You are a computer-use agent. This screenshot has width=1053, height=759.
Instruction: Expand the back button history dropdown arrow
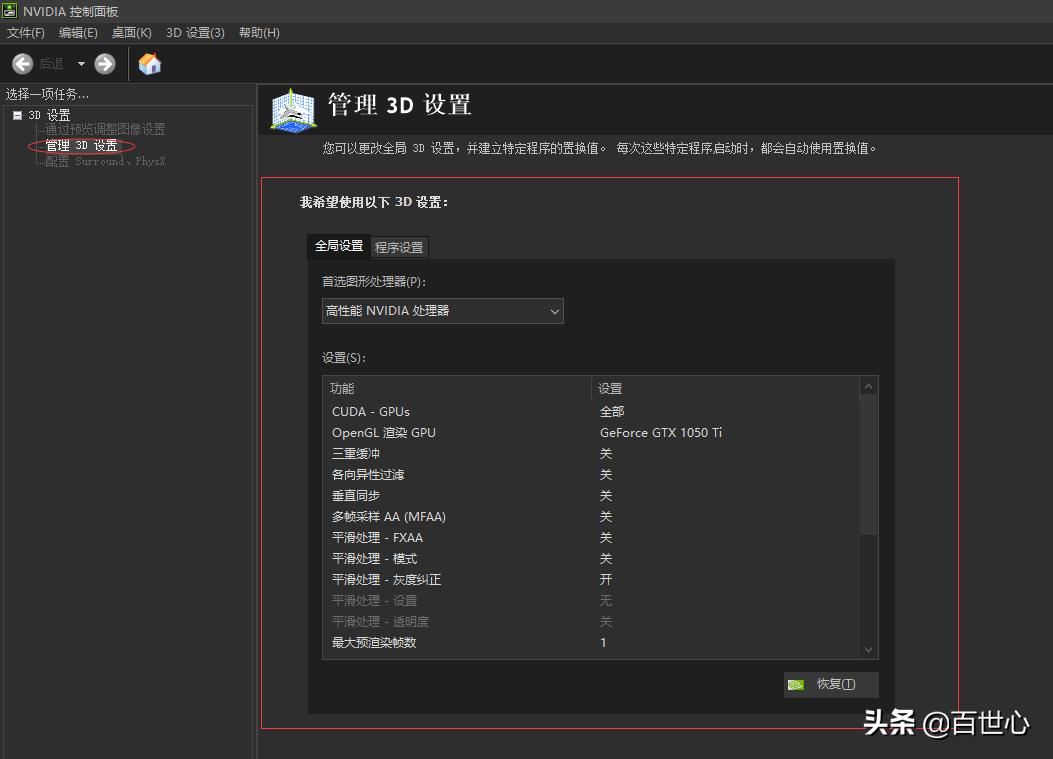81,63
